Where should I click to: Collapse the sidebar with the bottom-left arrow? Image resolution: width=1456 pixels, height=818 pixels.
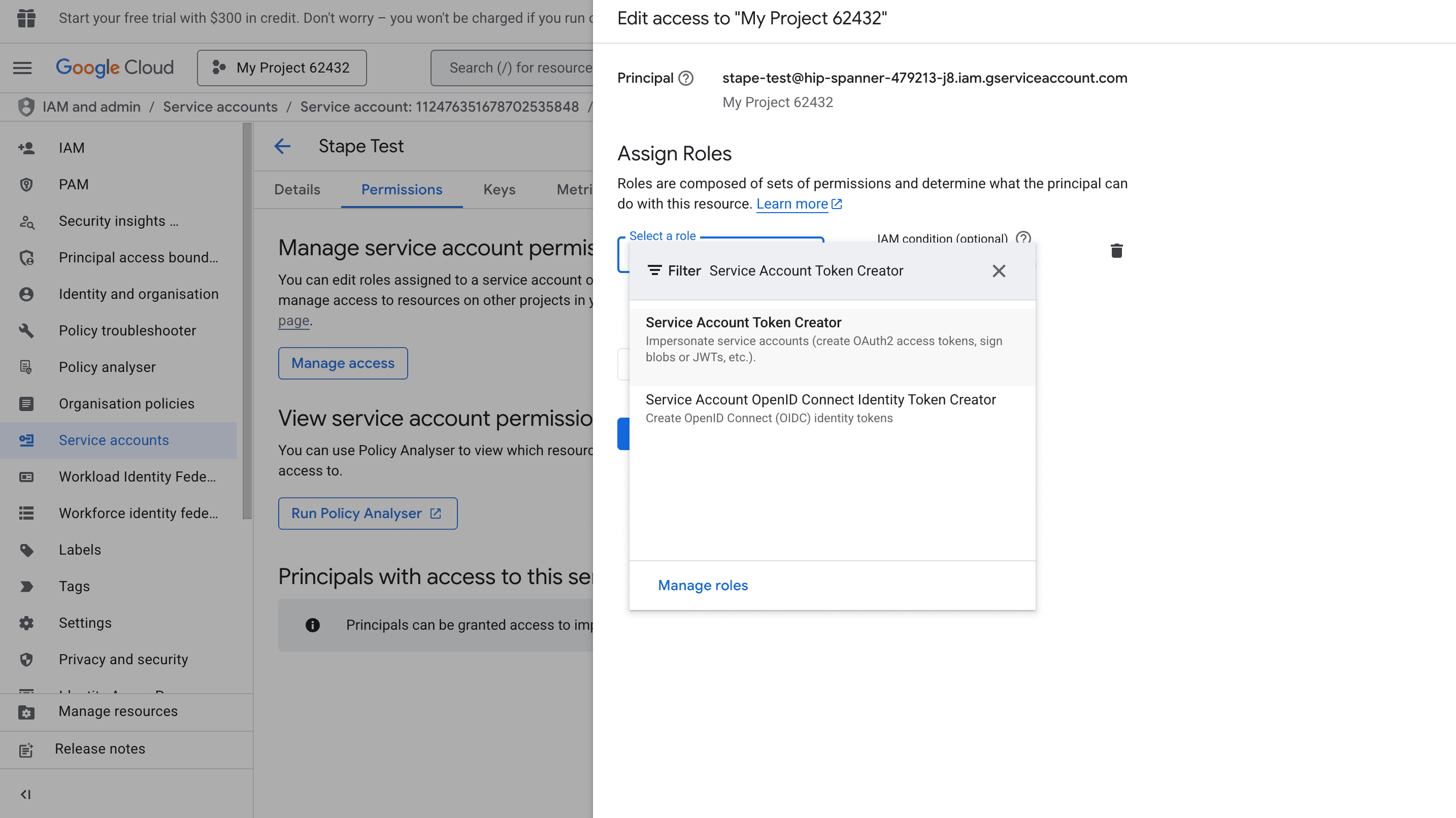point(25,794)
